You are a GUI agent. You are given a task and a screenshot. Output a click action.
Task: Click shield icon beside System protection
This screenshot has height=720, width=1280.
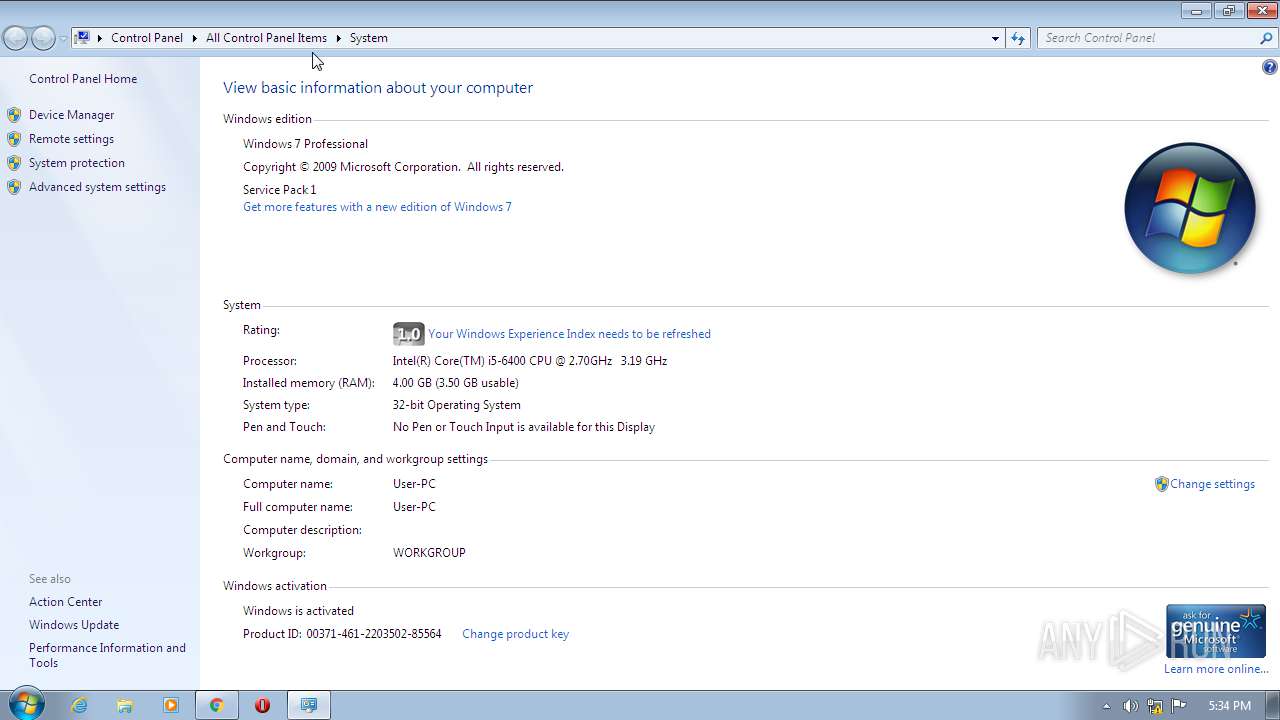14,163
